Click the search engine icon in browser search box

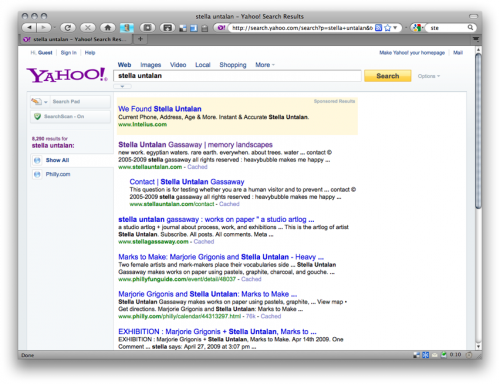pyautogui.click(x=417, y=28)
